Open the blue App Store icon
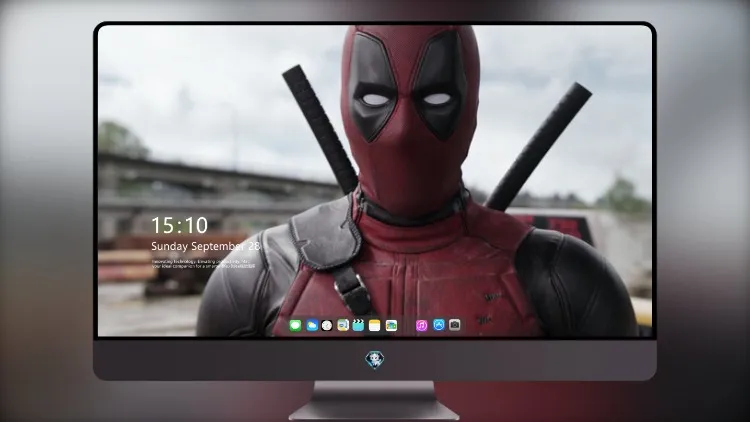This screenshot has height=422, width=750. (x=439, y=325)
